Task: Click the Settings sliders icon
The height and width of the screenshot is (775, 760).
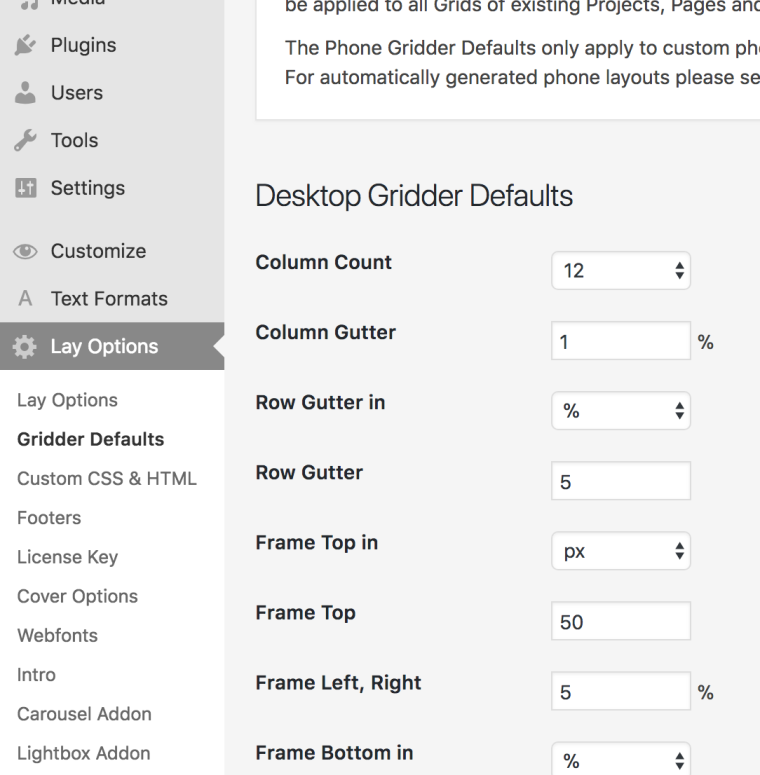Action: (x=25, y=188)
